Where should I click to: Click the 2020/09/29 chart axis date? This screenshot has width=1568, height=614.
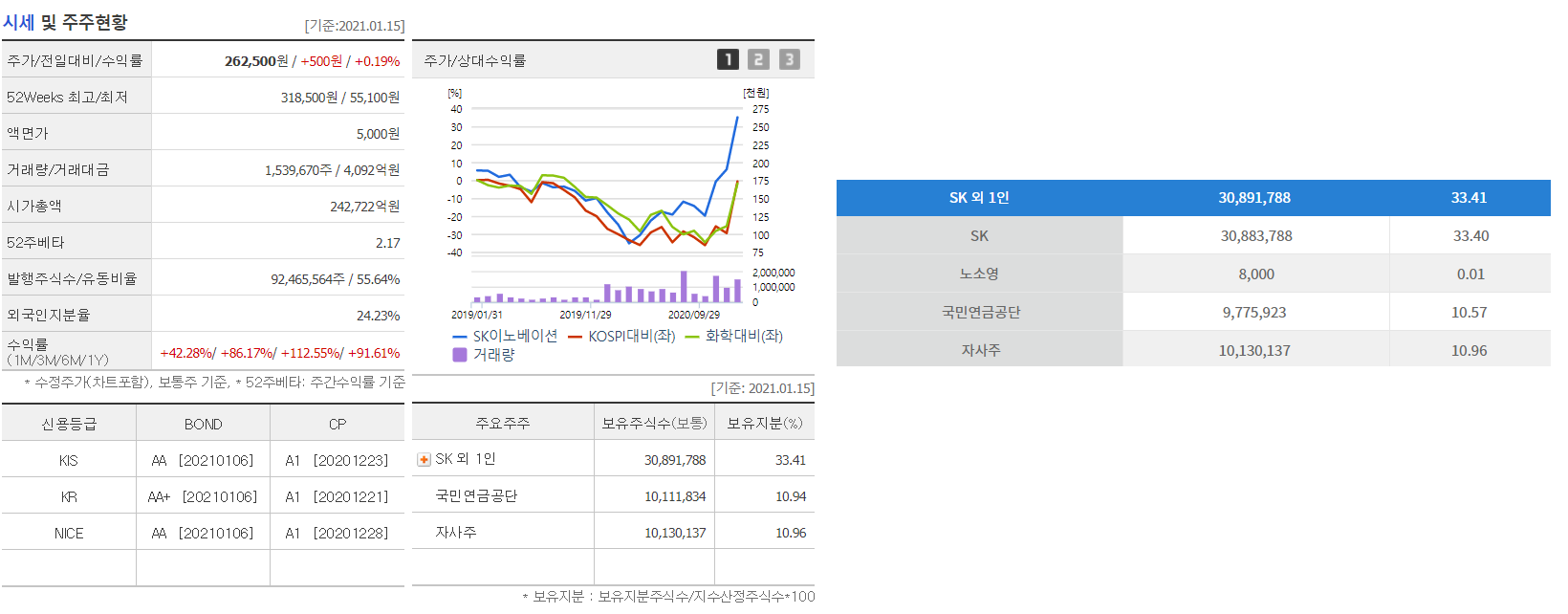click(694, 315)
